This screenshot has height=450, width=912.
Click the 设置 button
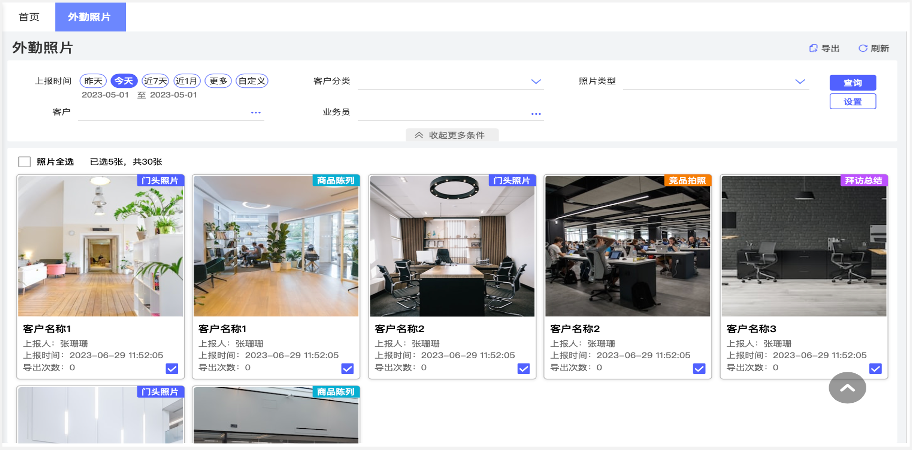(x=853, y=101)
